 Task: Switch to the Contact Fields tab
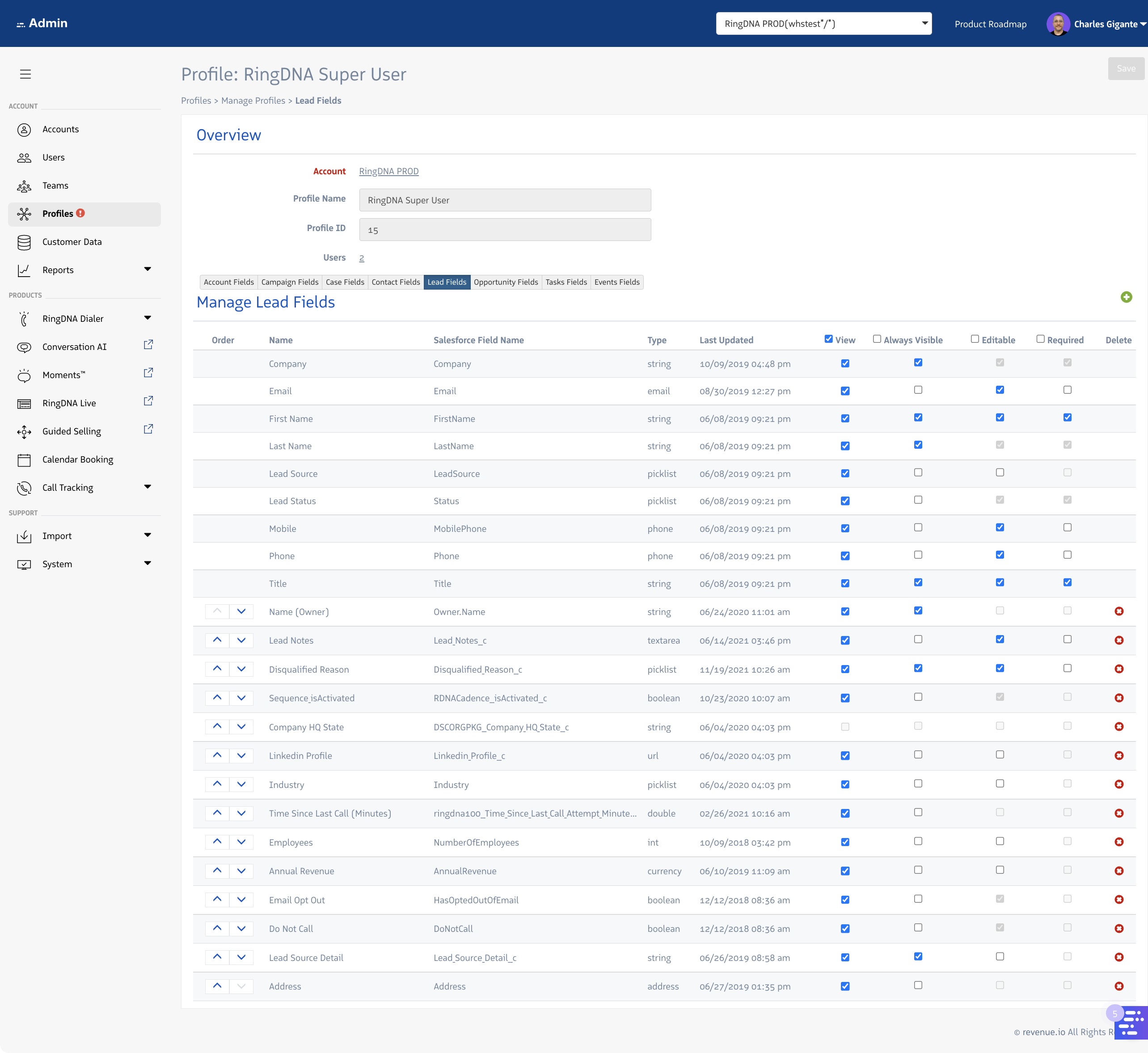pos(396,282)
